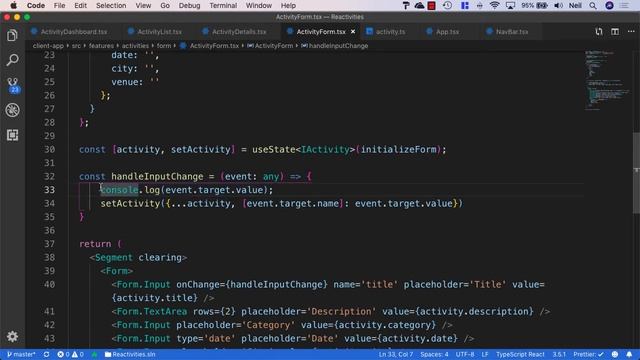Split the editor to the right
This screenshot has height=360, width=640.
pyautogui.click(x=615, y=31)
